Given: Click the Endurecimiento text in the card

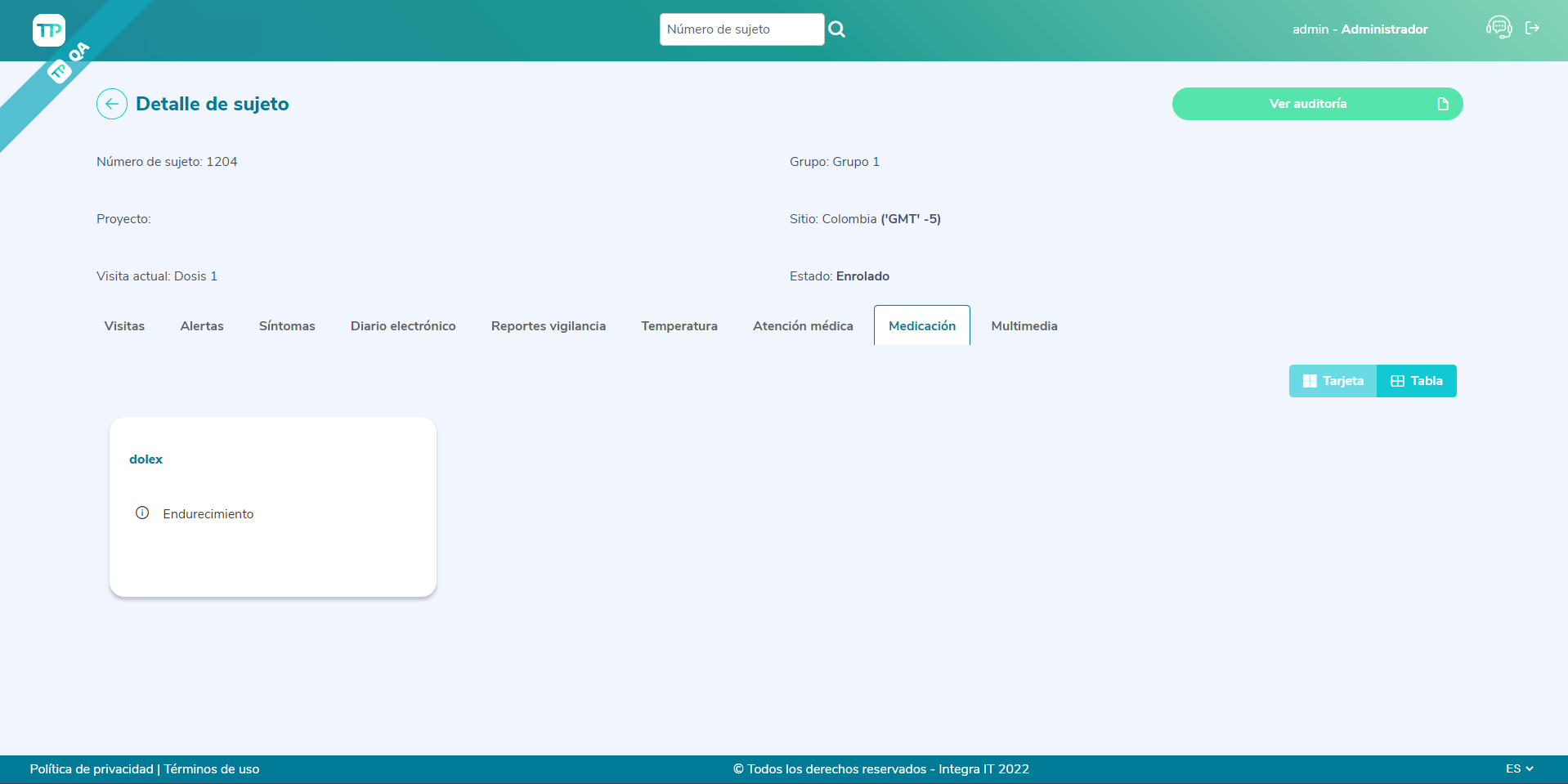Looking at the screenshot, I should pyautogui.click(x=208, y=514).
